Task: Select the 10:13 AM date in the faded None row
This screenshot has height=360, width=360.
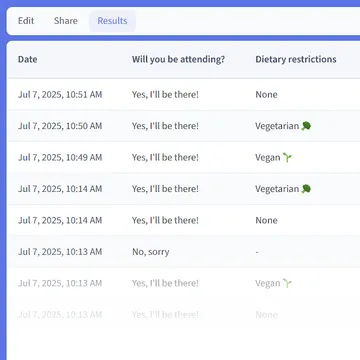Action: pos(60,315)
